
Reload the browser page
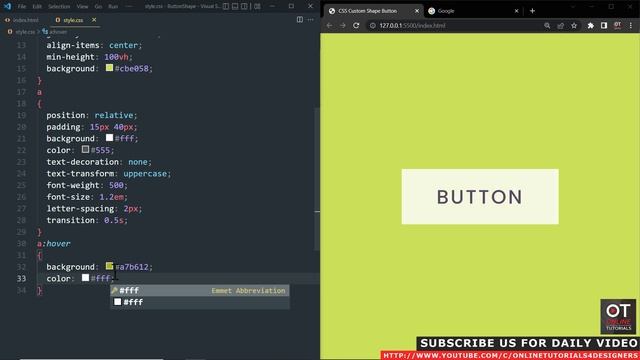356,25
